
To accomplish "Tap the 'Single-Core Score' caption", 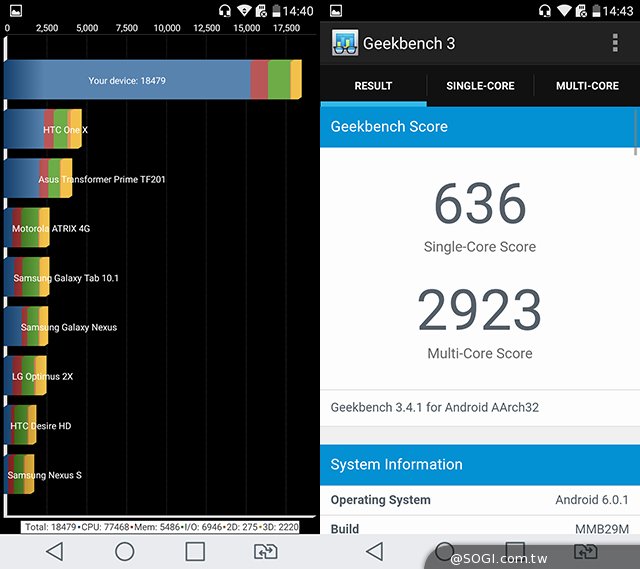I will coord(480,247).
